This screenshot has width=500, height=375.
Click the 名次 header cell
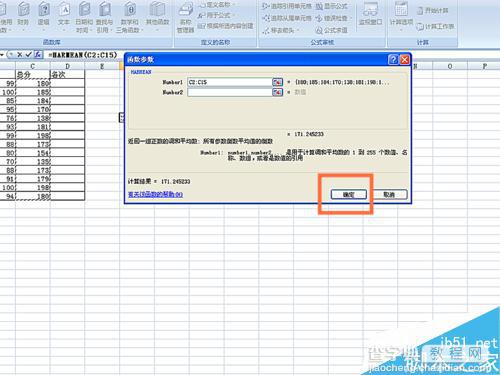coord(67,75)
